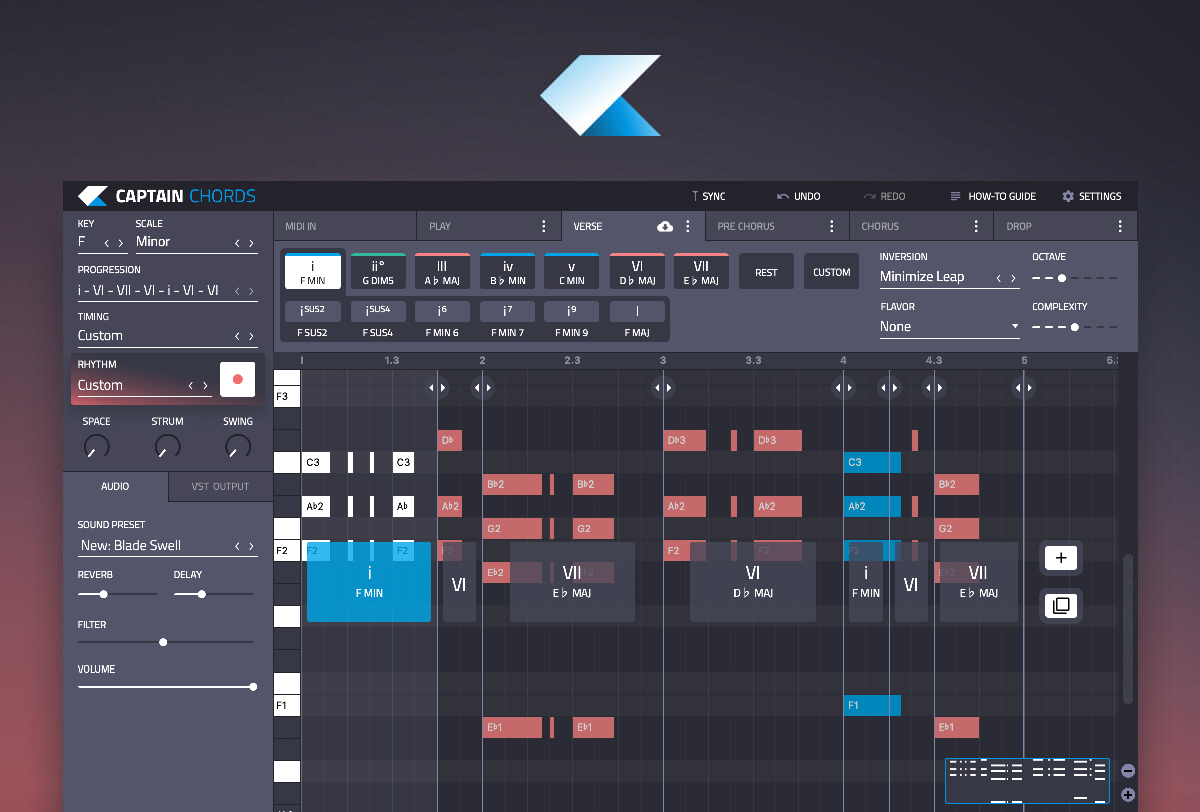This screenshot has height=812, width=1200.
Task: Click previous arrow for Key
Action: [106, 242]
